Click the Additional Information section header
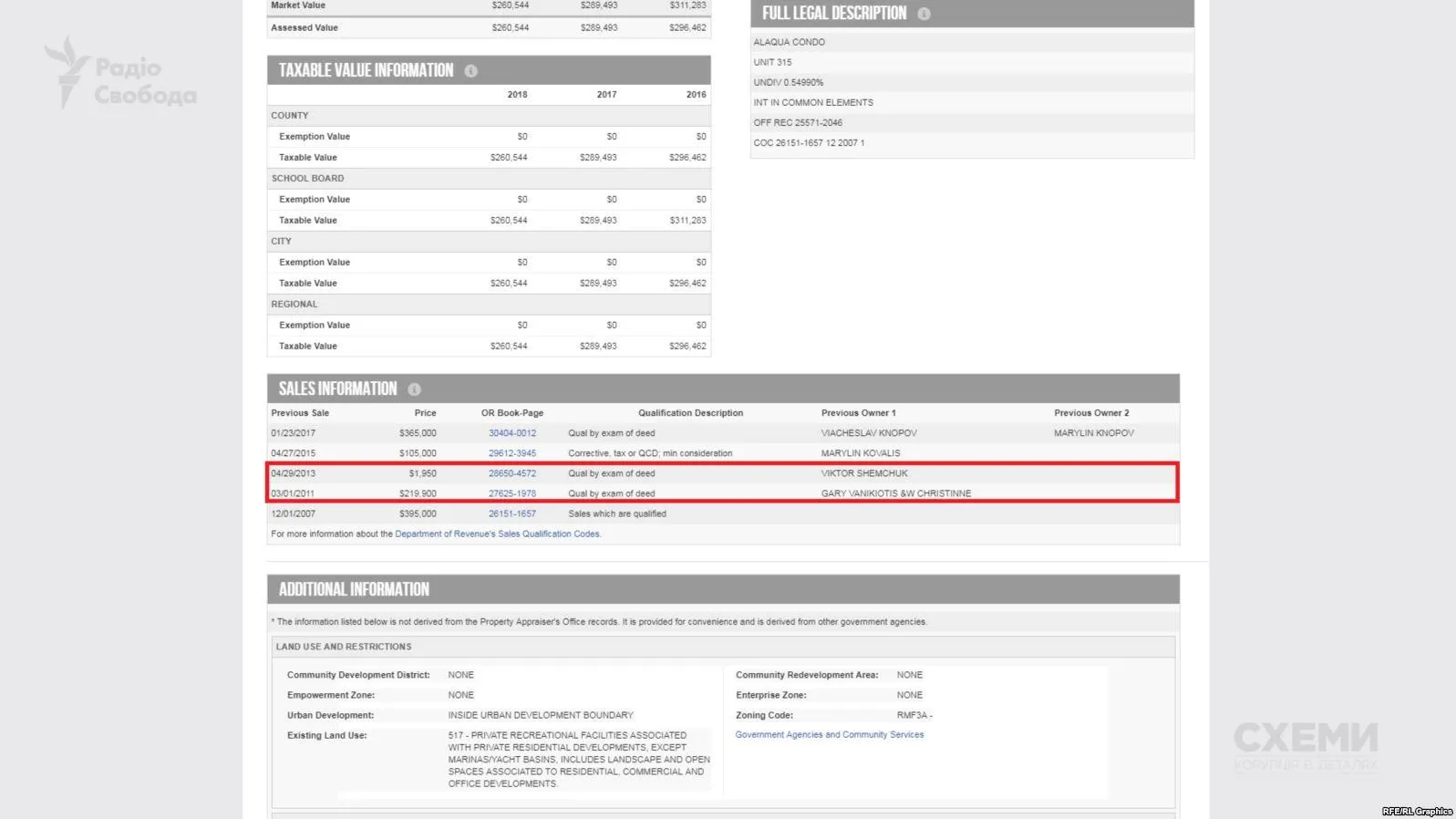The image size is (1456, 819). (354, 589)
